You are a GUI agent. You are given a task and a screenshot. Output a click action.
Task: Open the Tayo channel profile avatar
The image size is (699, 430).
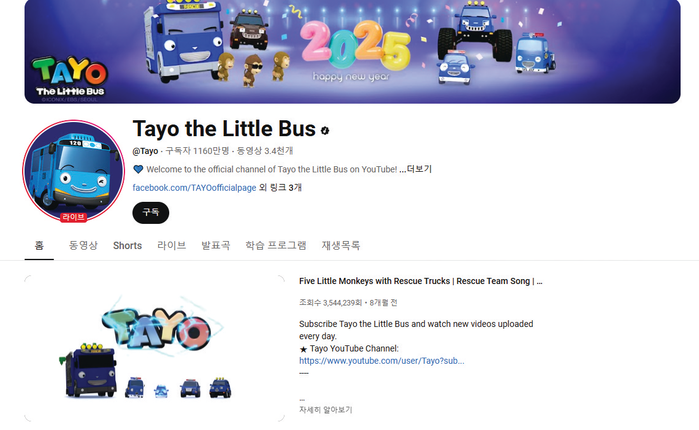pyautogui.click(x=74, y=171)
